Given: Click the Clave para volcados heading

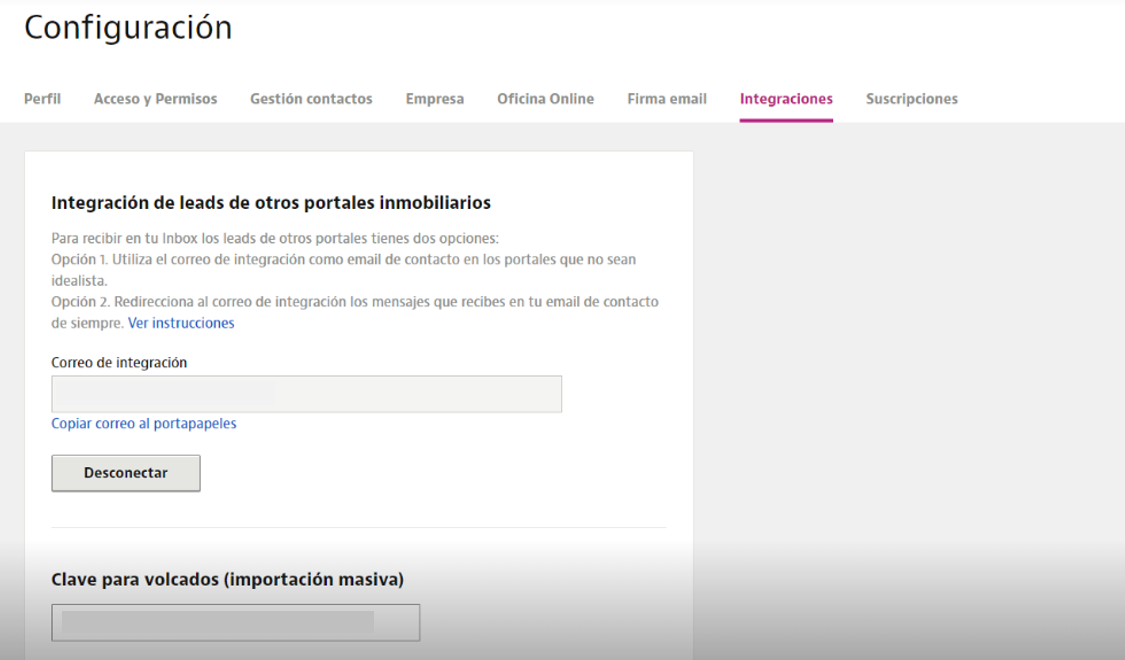Looking at the screenshot, I should tap(227, 579).
